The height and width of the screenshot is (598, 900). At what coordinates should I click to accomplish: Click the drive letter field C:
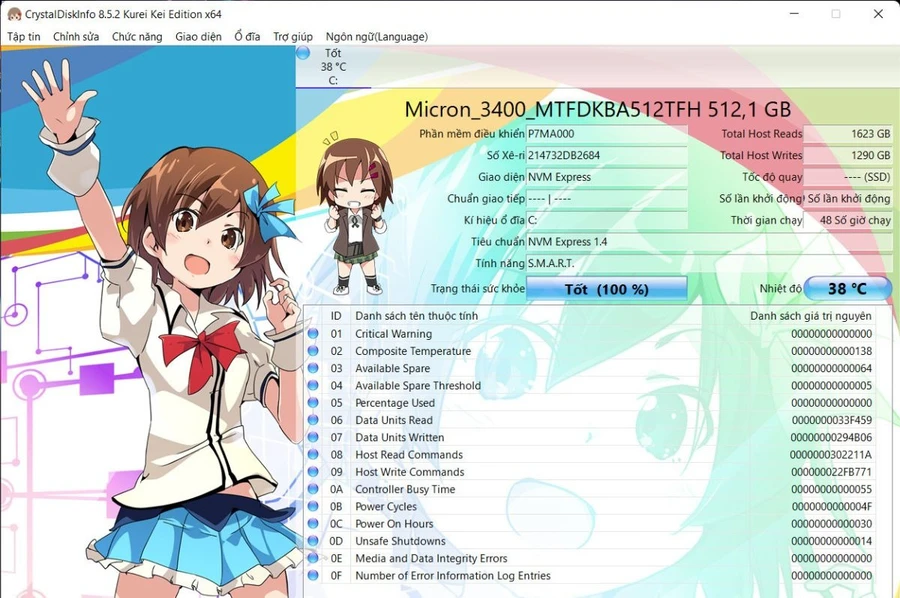tap(607, 220)
